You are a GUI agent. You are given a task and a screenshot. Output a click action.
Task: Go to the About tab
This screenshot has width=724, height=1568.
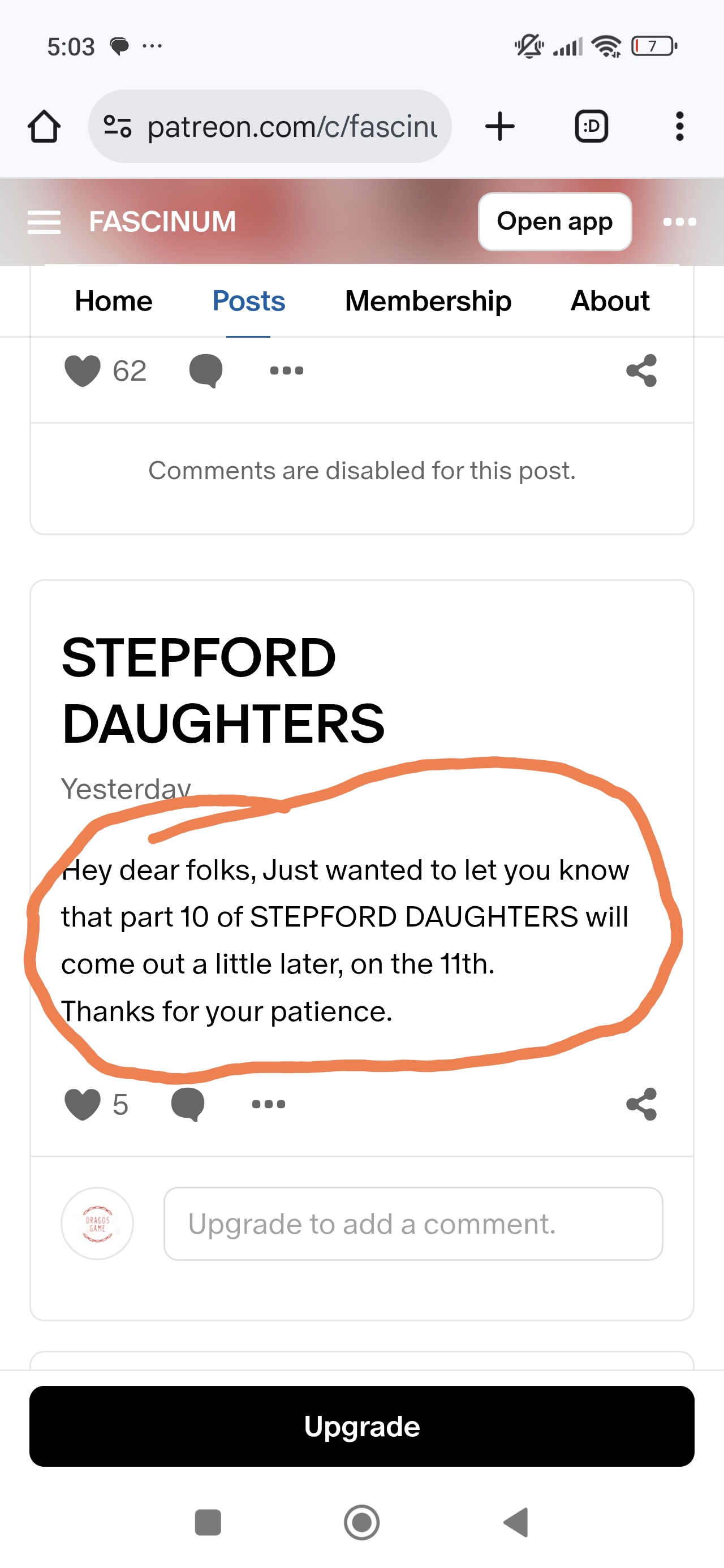(x=610, y=301)
